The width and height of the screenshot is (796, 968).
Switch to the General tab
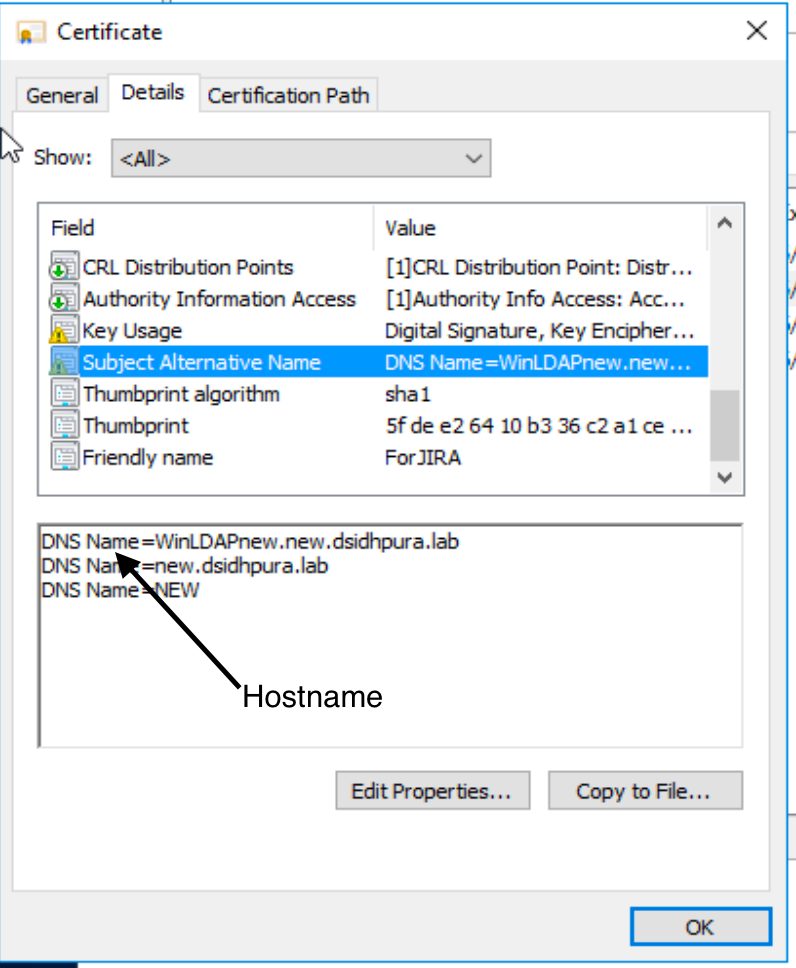point(62,96)
